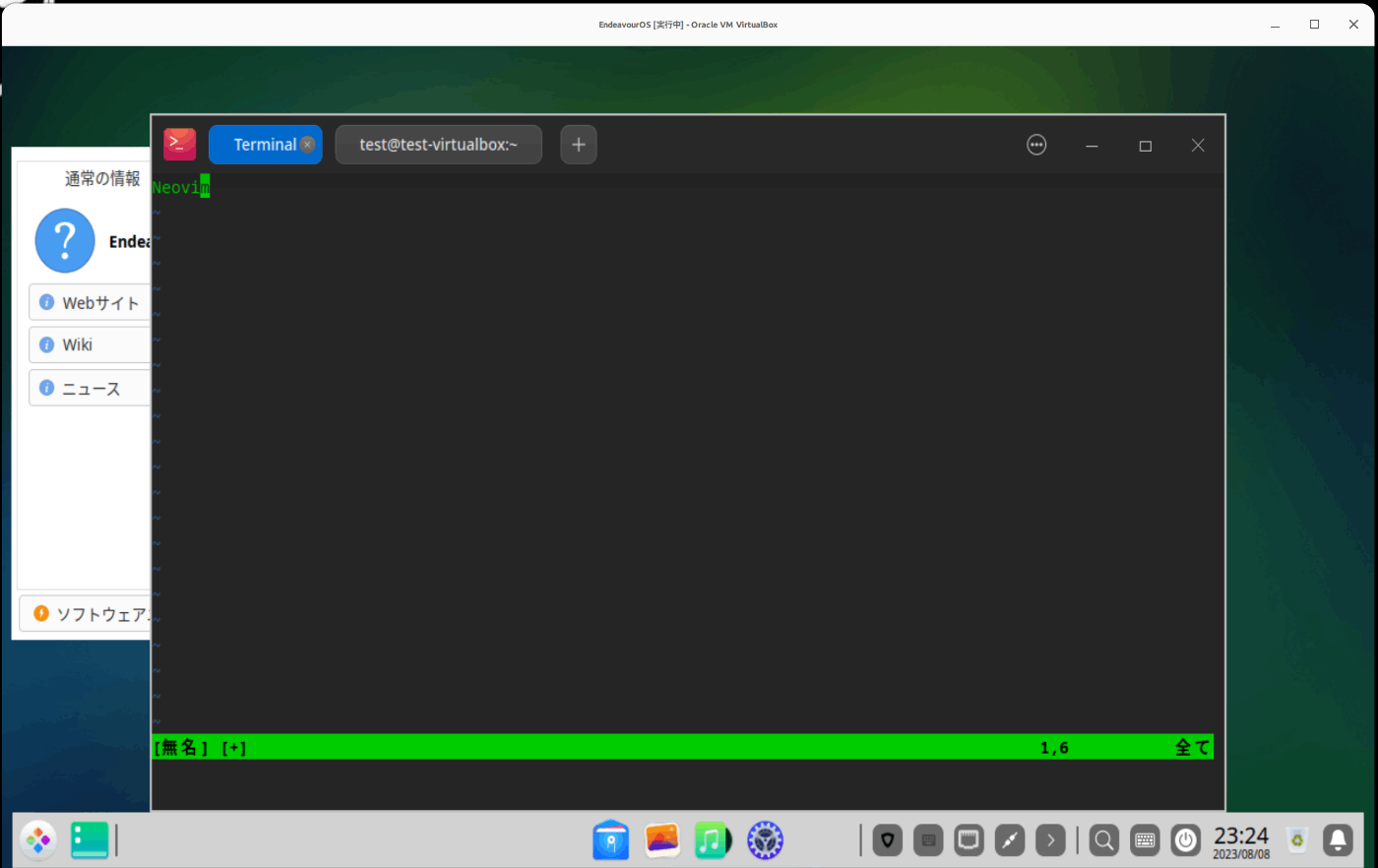
Task: Open the dock search magnifier icon
Action: (1104, 840)
